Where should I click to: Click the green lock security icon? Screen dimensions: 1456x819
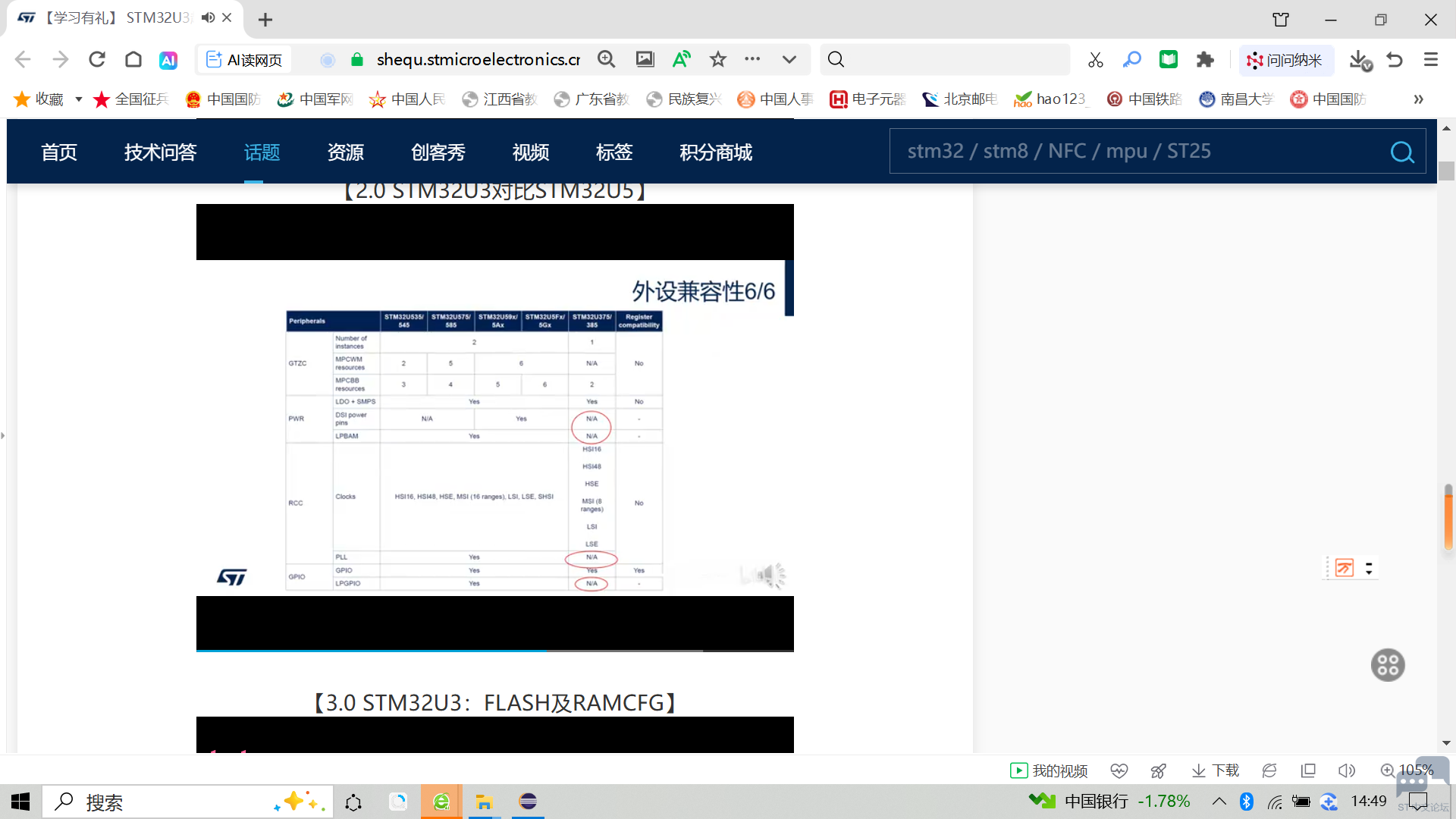point(357,60)
